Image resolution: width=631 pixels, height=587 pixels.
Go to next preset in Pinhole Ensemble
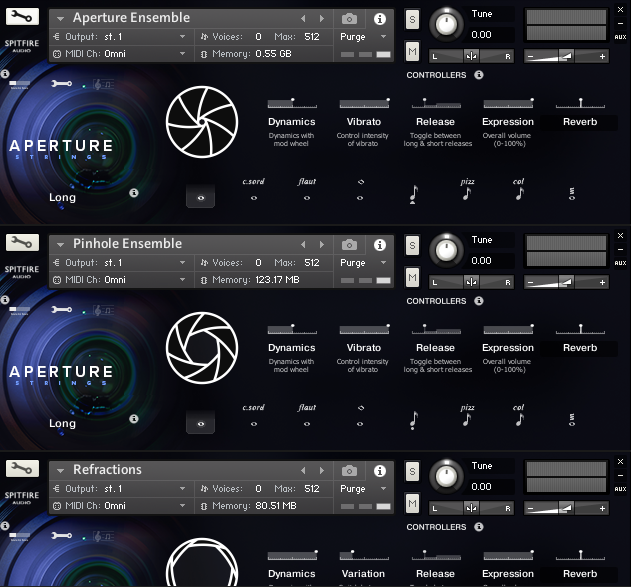tap(322, 245)
